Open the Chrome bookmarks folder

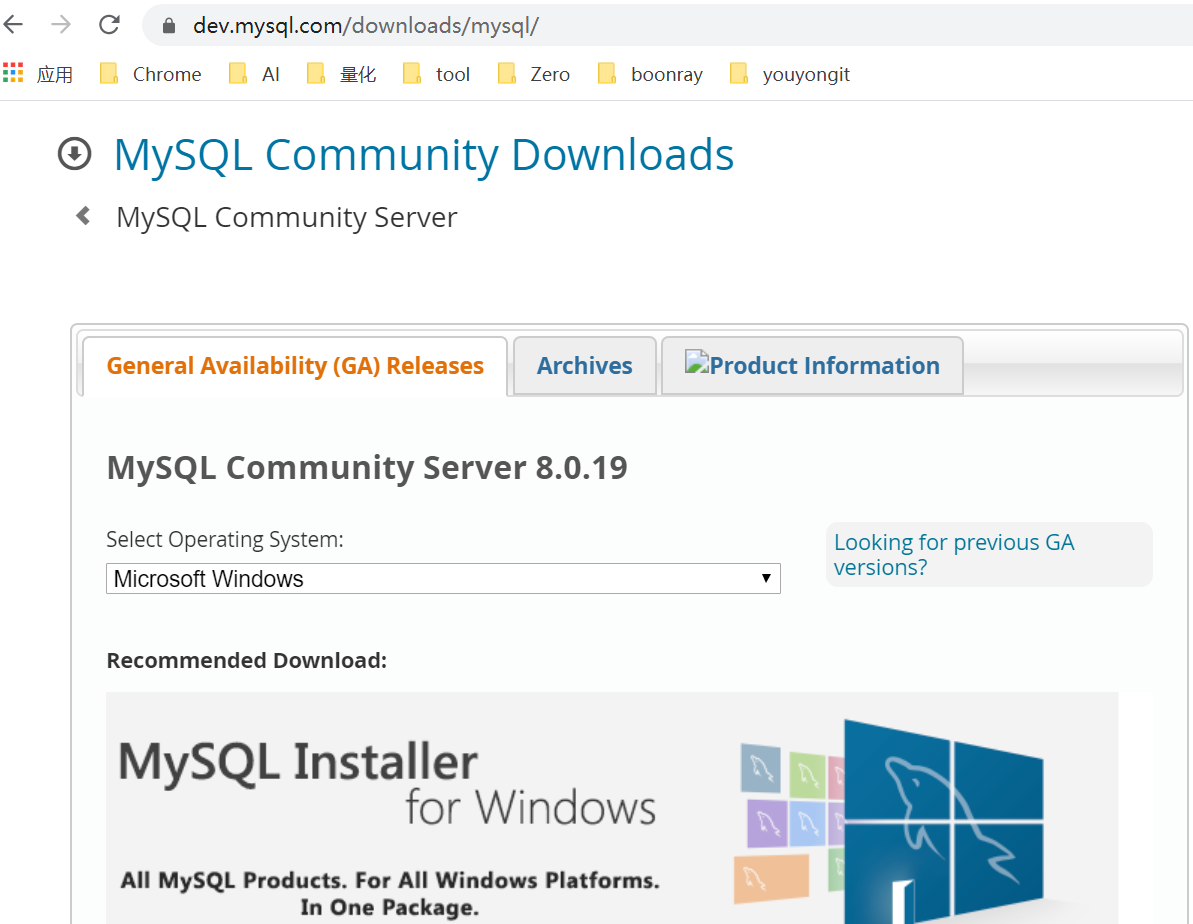click(x=151, y=74)
